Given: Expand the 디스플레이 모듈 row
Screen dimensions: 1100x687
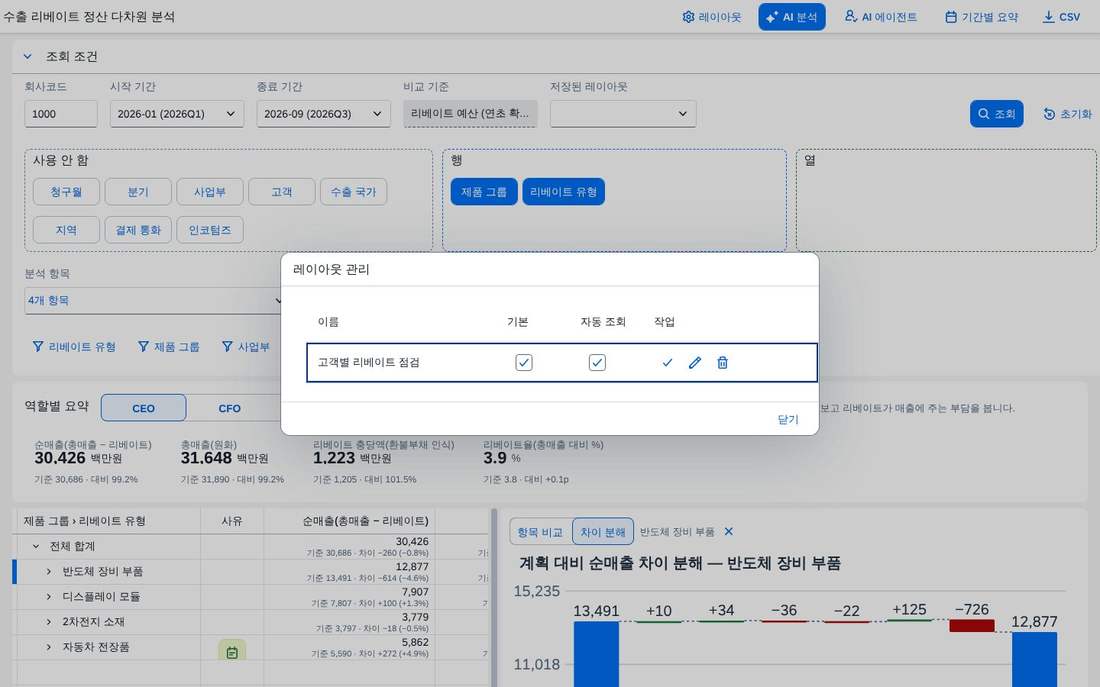Looking at the screenshot, I should tap(48, 596).
